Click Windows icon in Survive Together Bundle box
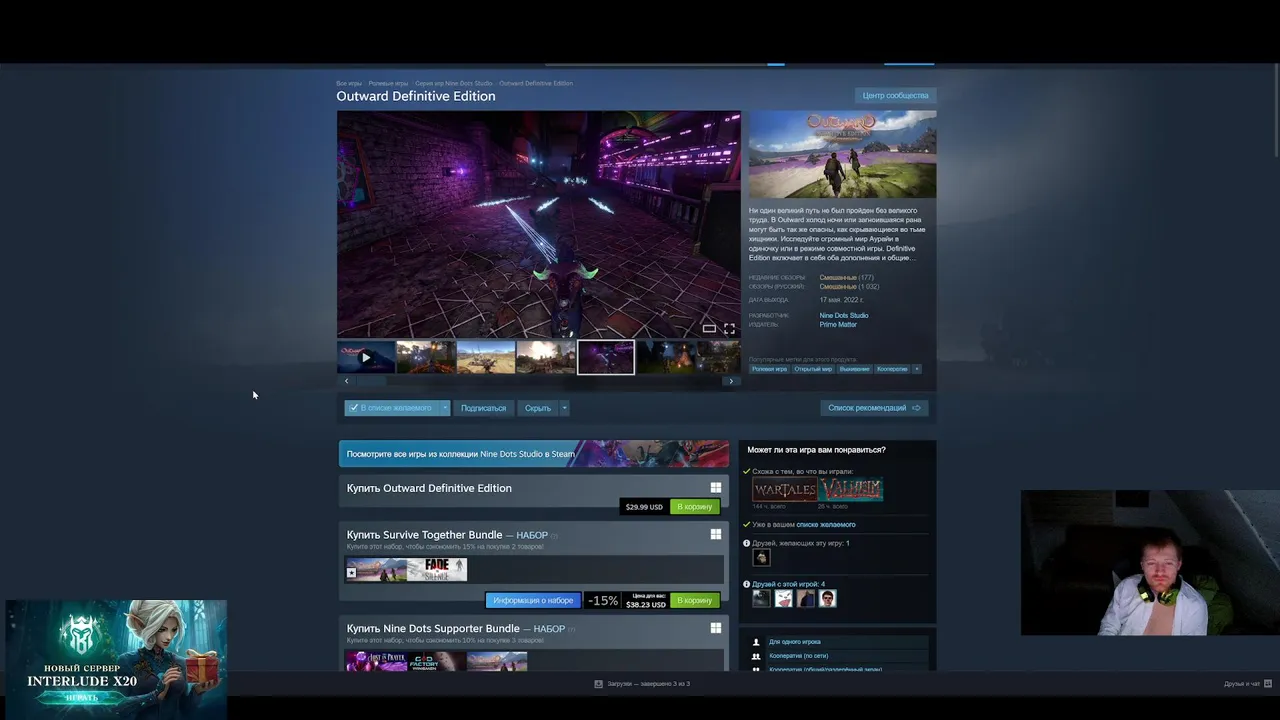Viewport: 1280px width, 720px height. (x=715, y=535)
